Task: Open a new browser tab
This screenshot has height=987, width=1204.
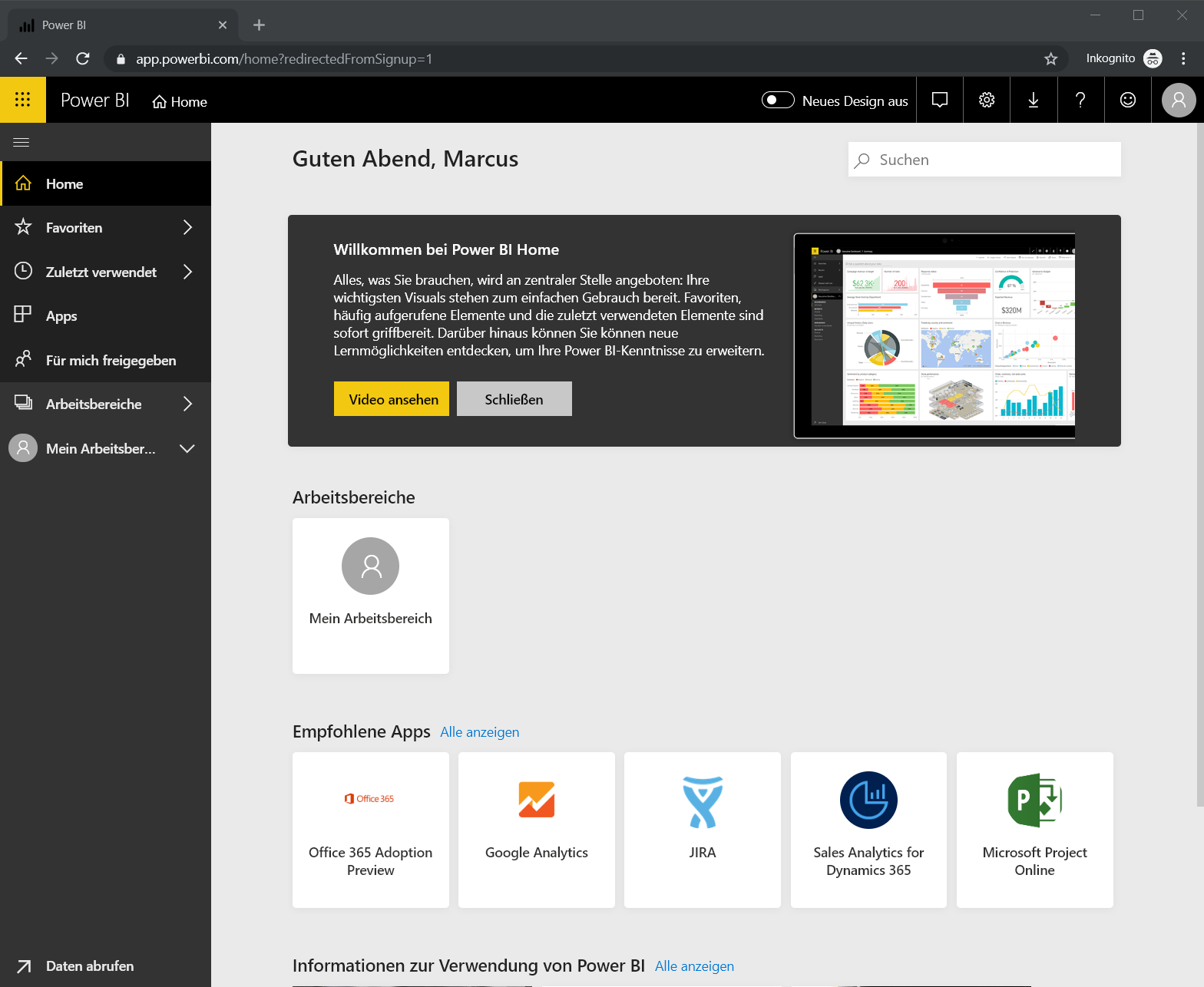Action: tap(259, 25)
